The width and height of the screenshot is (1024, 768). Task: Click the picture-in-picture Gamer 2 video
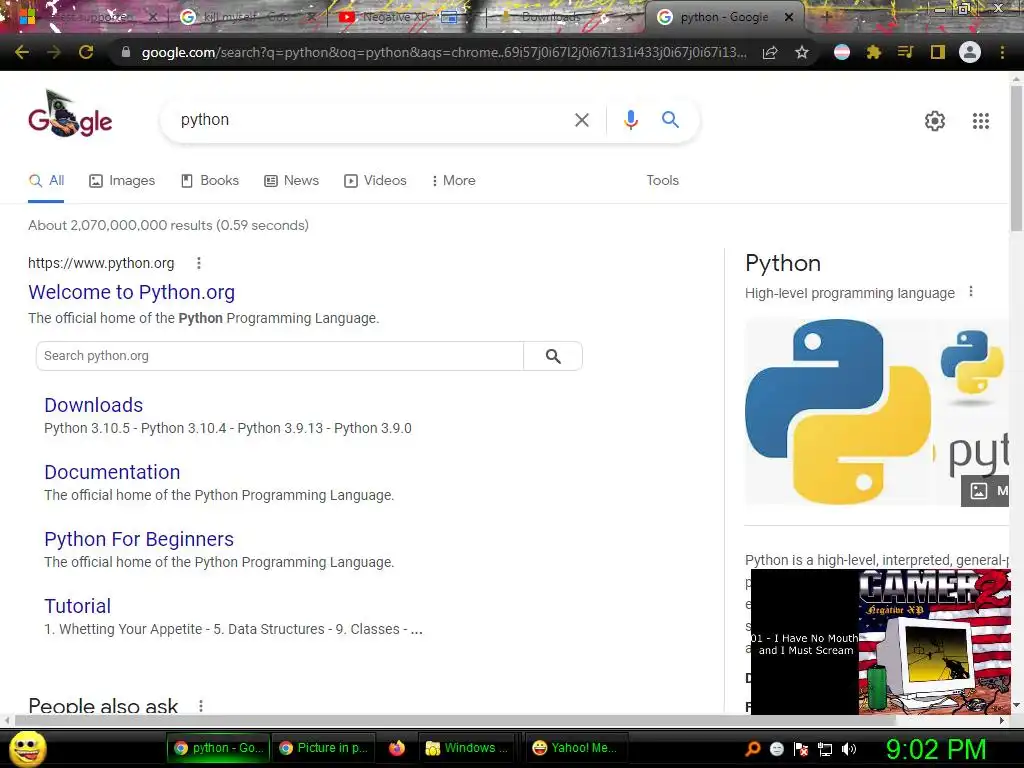(x=880, y=641)
